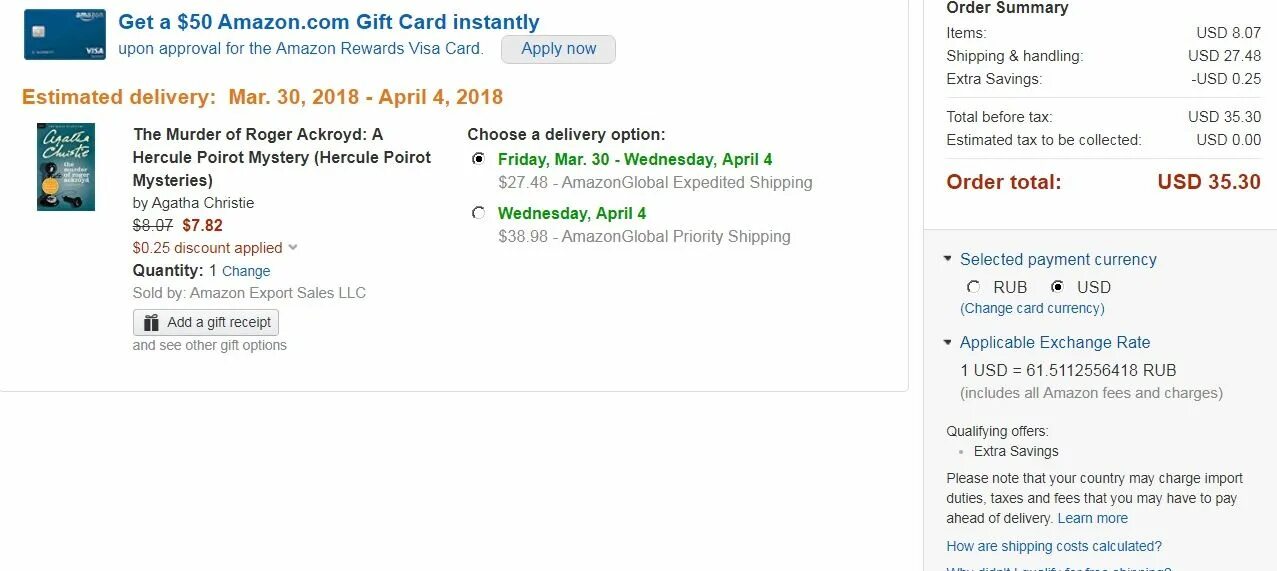Click the gift icon on the receipt button
The image size is (1277, 571).
[x=151, y=323]
